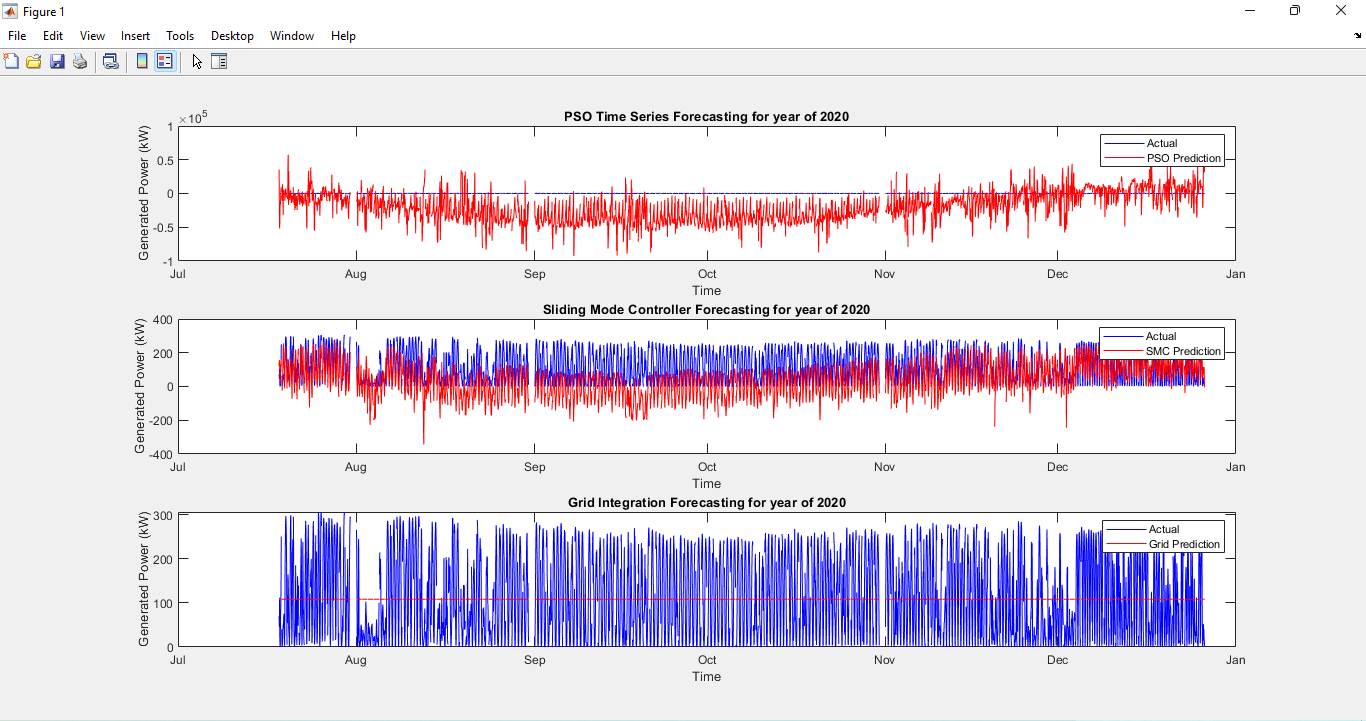Screen dimensions: 1366x721
Task: Open the File menu
Action: [17, 36]
